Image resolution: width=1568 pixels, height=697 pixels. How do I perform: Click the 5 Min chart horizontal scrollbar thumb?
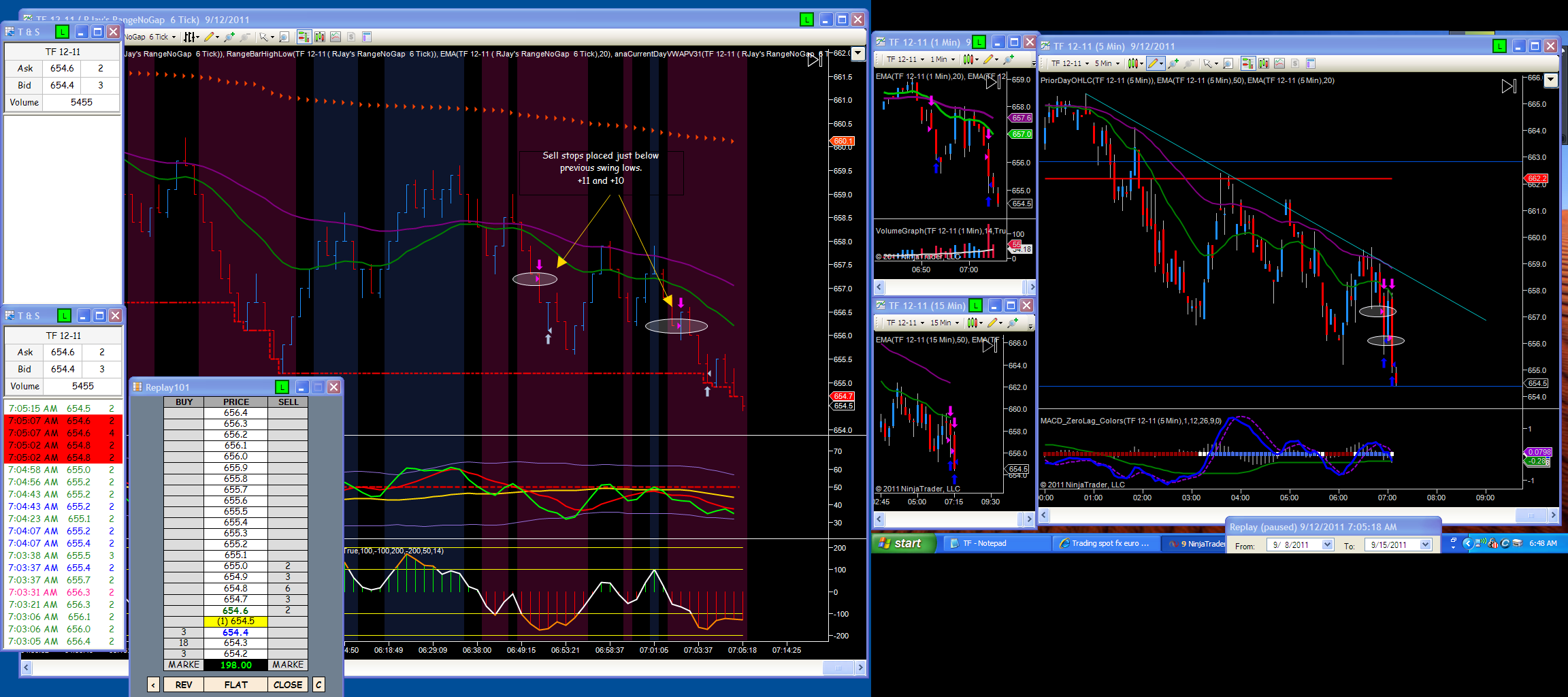[x=1531, y=515]
